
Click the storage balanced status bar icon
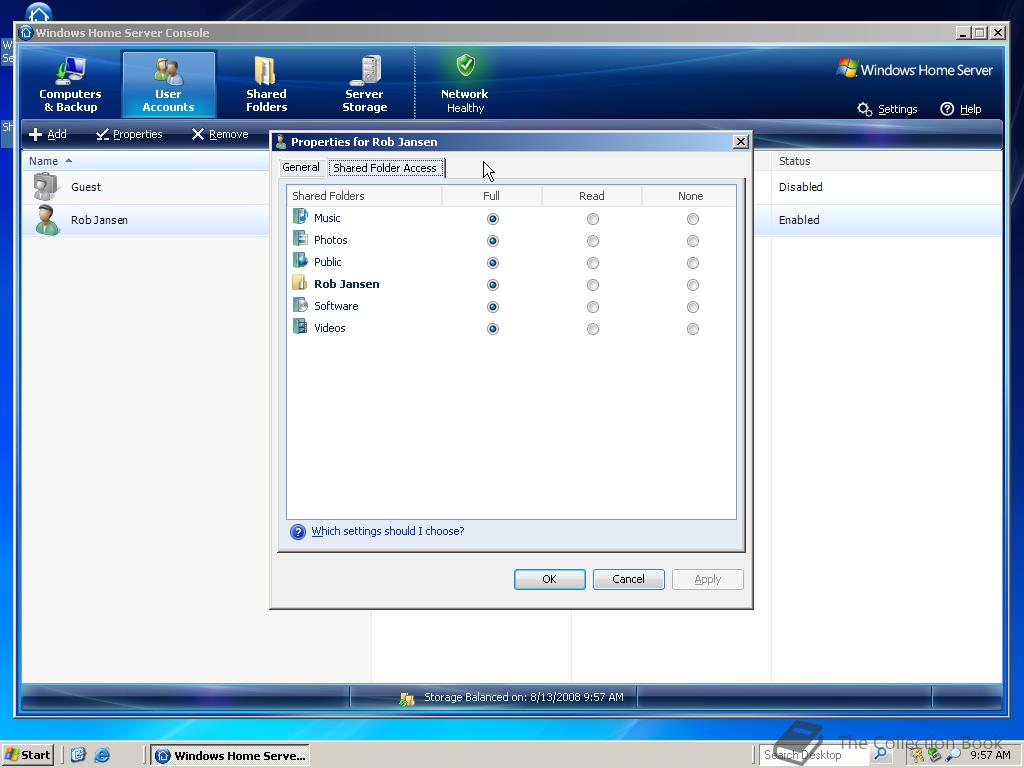pyautogui.click(x=407, y=698)
